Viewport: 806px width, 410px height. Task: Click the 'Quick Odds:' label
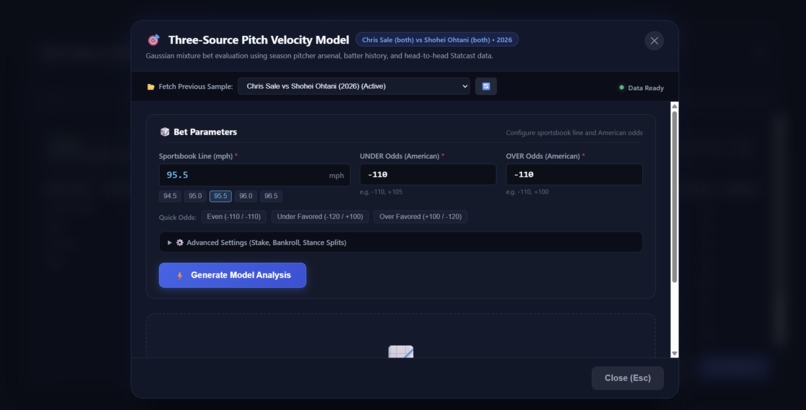tap(177, 217)
